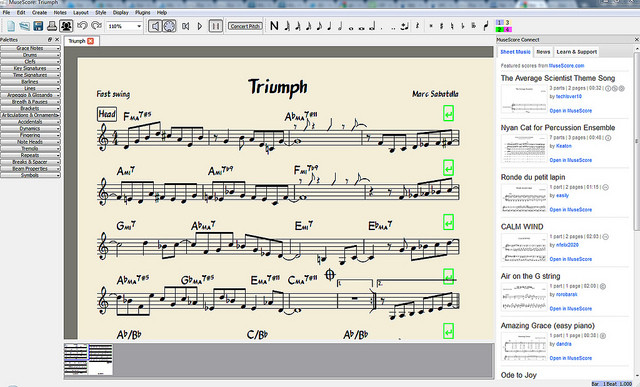Select the double whole note duration

(x=362, y=28)
